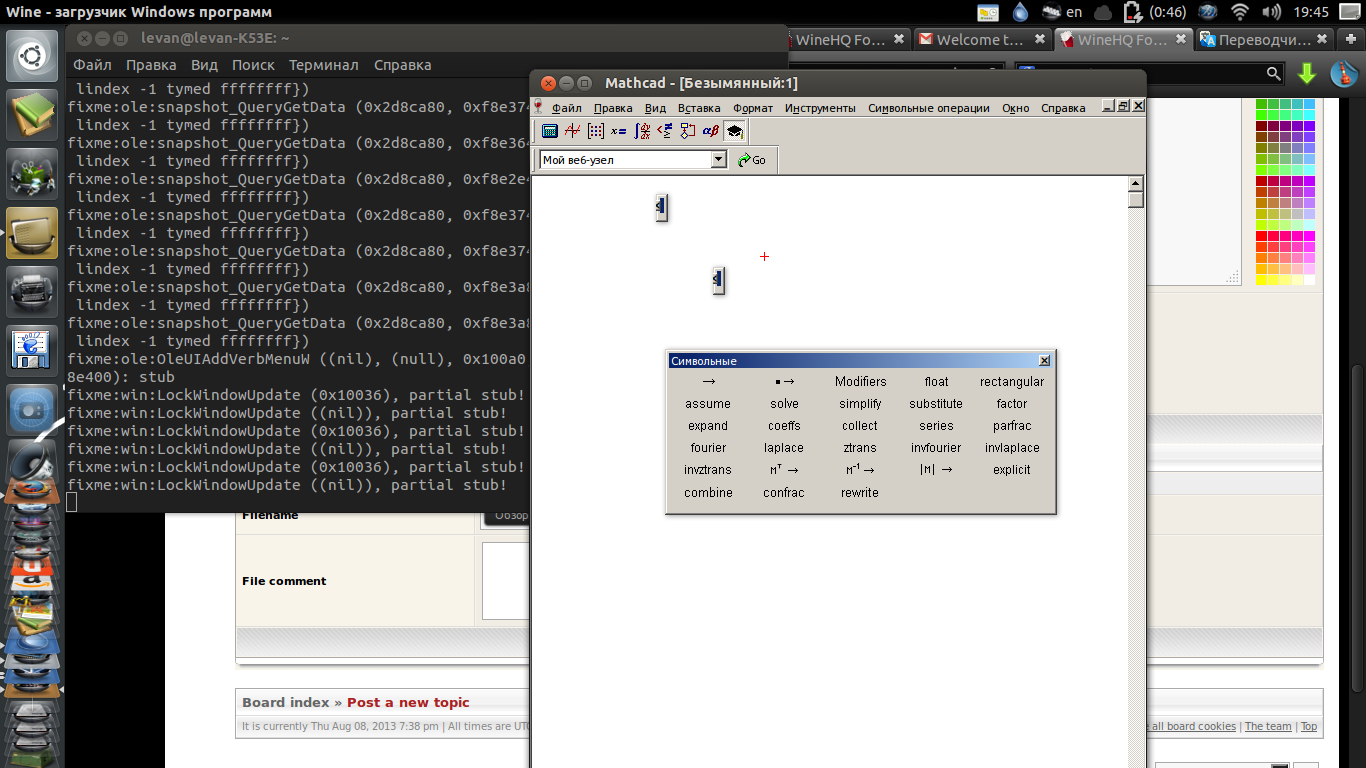This screenshot has width=1366, height=768.
Task: Insert the factor keyword
Action: (x=1012, y=404)
